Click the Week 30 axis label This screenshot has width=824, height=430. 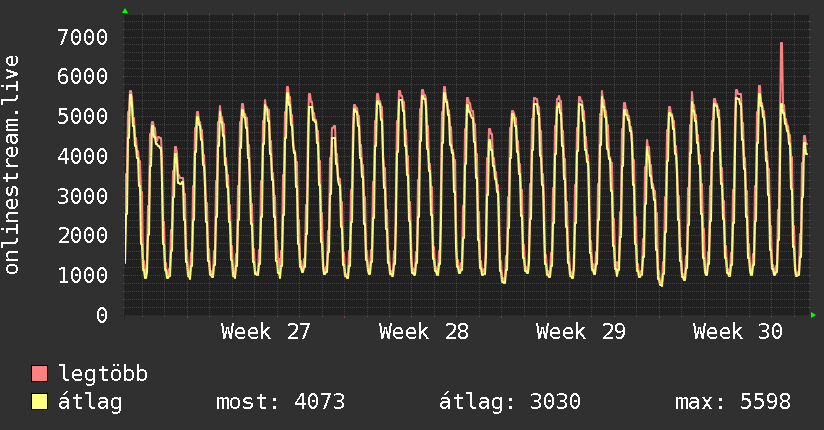pyautogui.click(x=738, y=332)
